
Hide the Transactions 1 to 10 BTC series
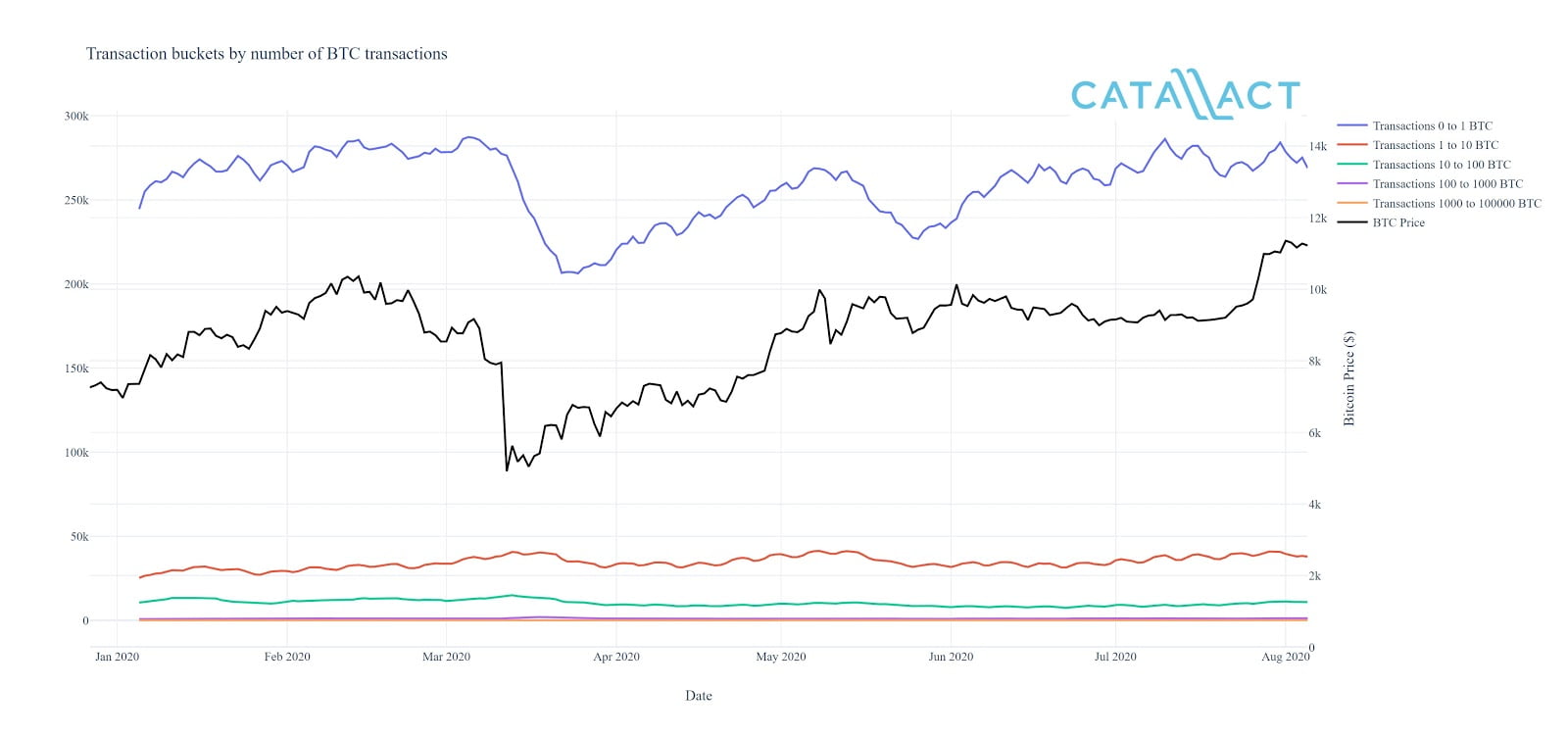tap(1435, 145)
